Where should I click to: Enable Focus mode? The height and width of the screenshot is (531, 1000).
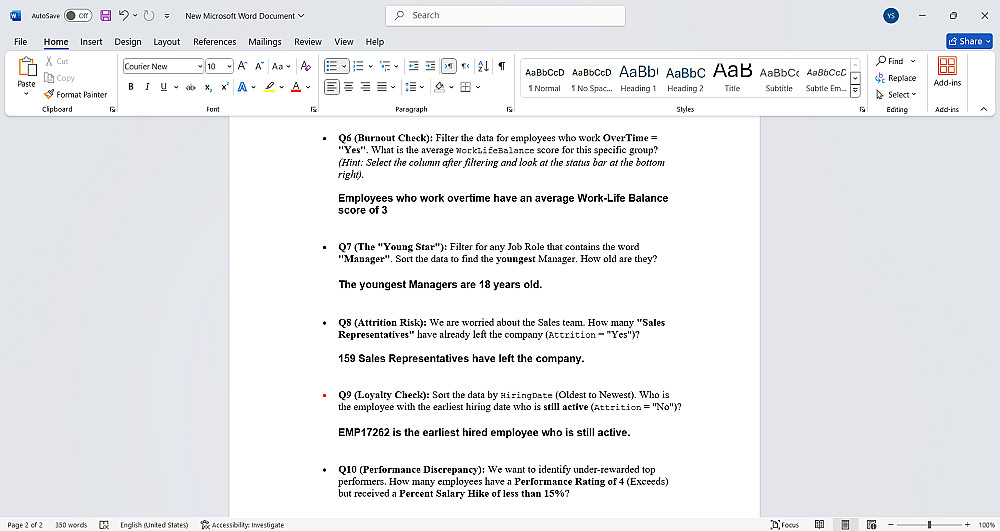[785, 525]
